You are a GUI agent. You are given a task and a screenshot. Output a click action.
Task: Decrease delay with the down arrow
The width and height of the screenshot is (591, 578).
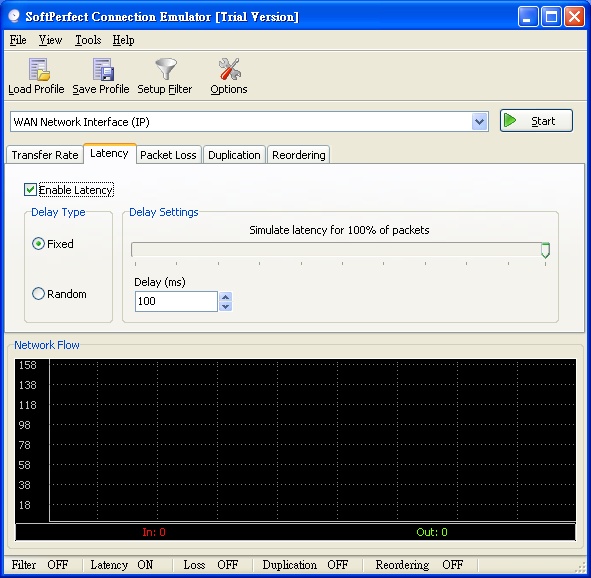225,306
